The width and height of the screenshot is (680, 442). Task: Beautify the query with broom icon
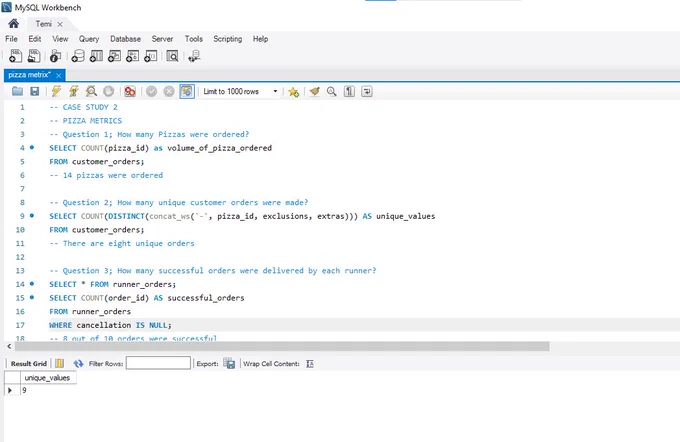(314, 92)
